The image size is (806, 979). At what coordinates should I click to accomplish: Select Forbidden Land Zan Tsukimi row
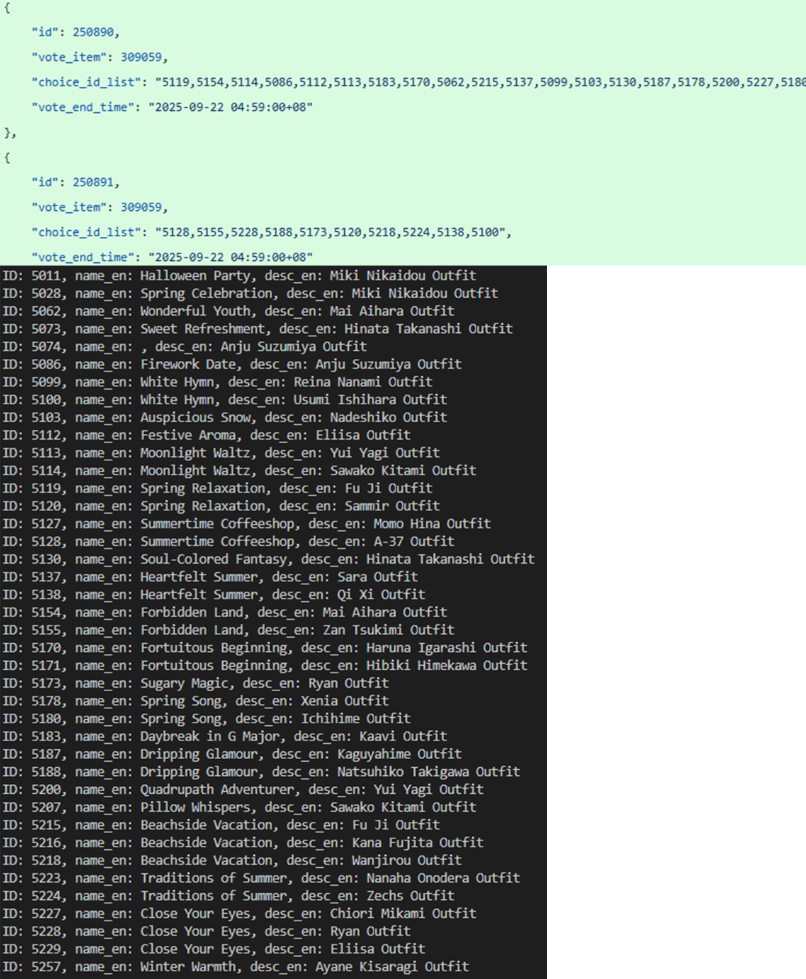coord(229,629)
